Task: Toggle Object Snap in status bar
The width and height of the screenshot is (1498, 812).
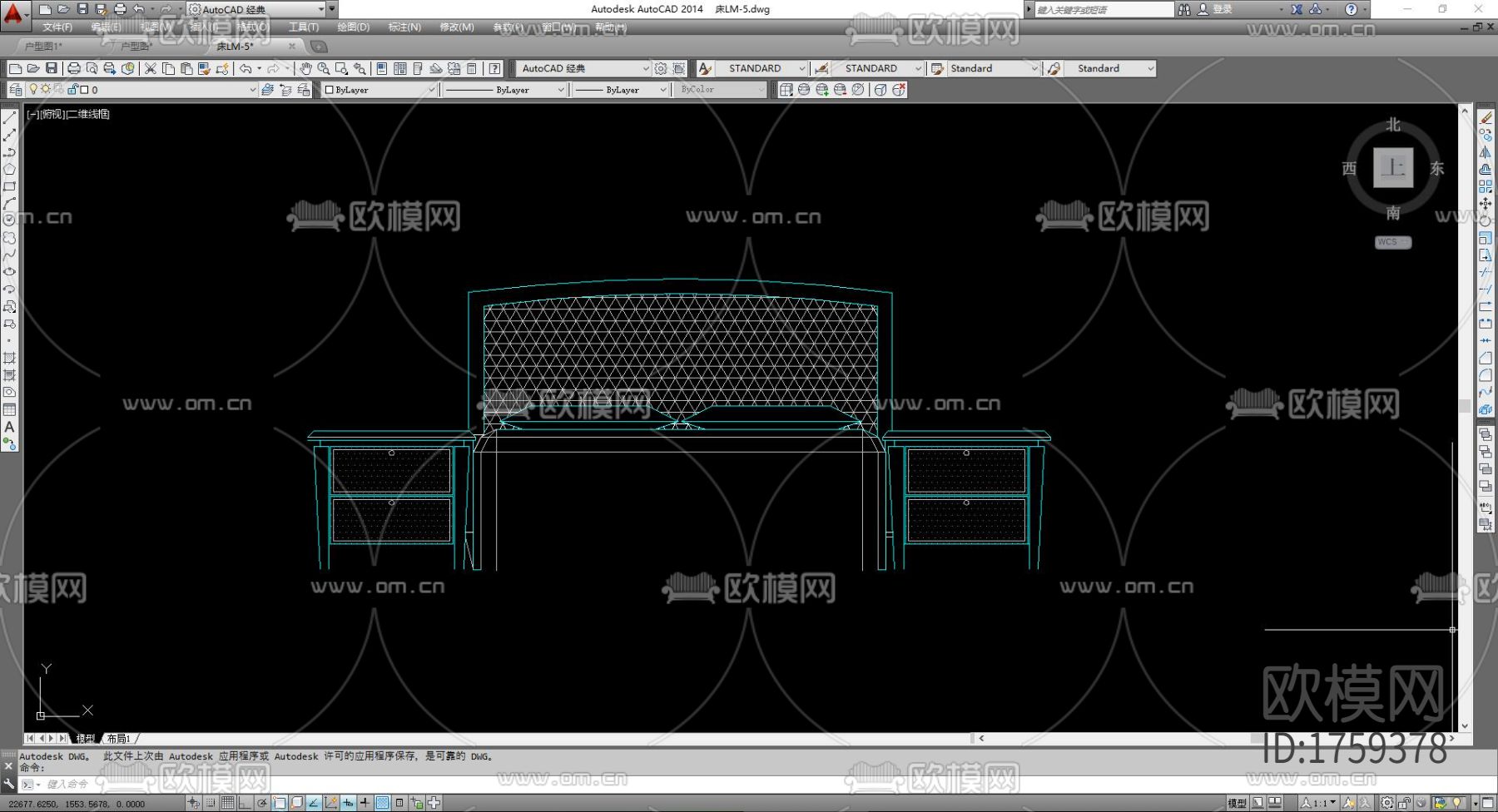Action: 280,803
